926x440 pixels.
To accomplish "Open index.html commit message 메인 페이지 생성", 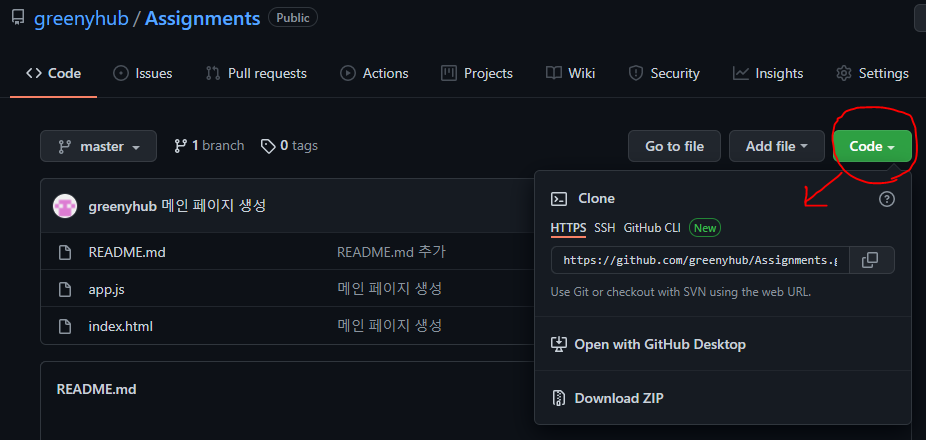I will coord(390,325).
